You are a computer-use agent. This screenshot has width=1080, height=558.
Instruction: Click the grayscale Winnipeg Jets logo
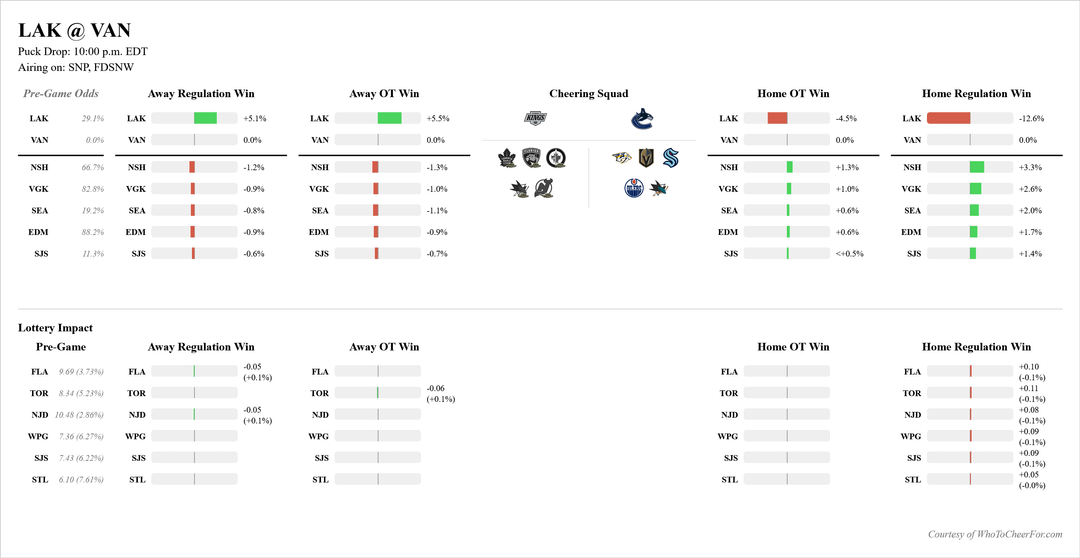click(556, 157)
